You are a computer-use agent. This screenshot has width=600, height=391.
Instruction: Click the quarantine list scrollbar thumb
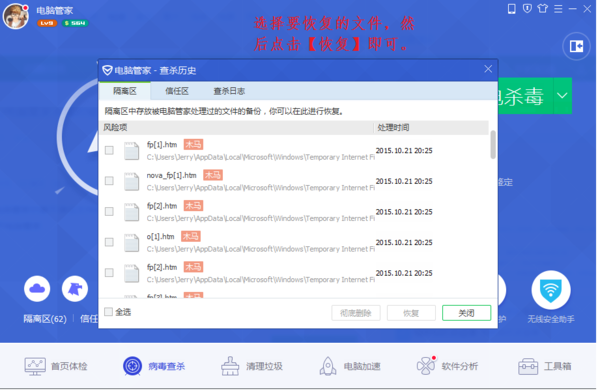tap(493, 144)
